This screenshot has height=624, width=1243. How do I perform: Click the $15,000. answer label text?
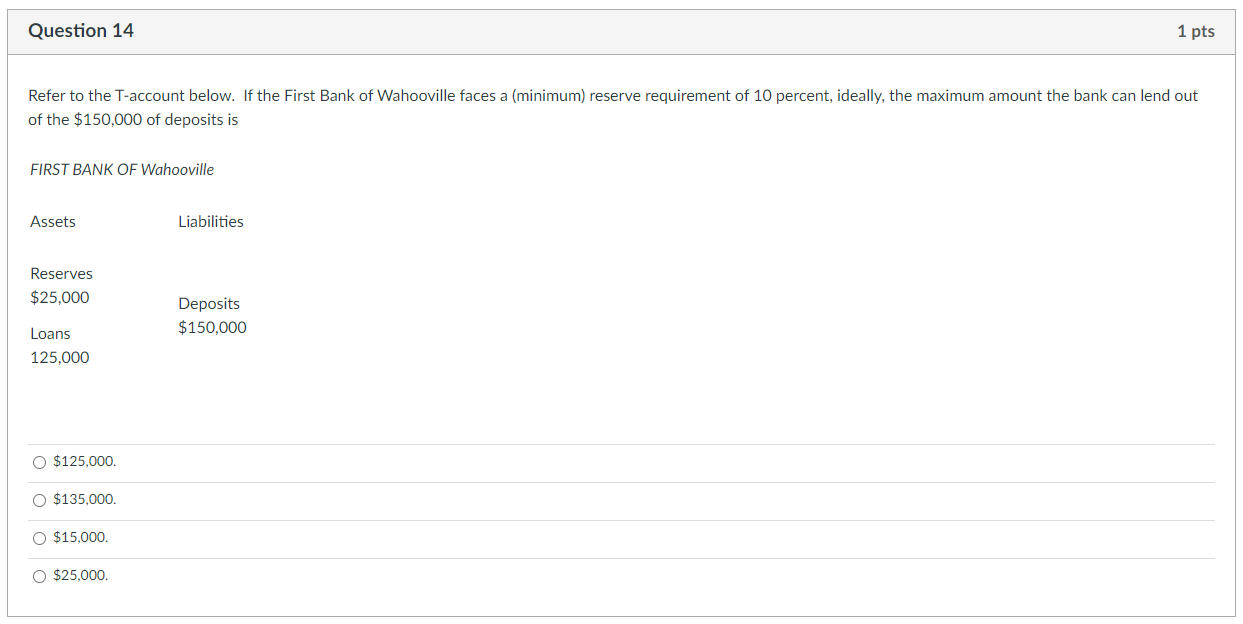coord(80,537)
